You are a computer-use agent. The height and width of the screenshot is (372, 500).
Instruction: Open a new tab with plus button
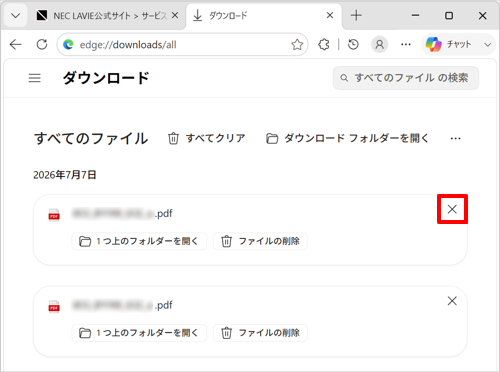click(x=356, y=15)
